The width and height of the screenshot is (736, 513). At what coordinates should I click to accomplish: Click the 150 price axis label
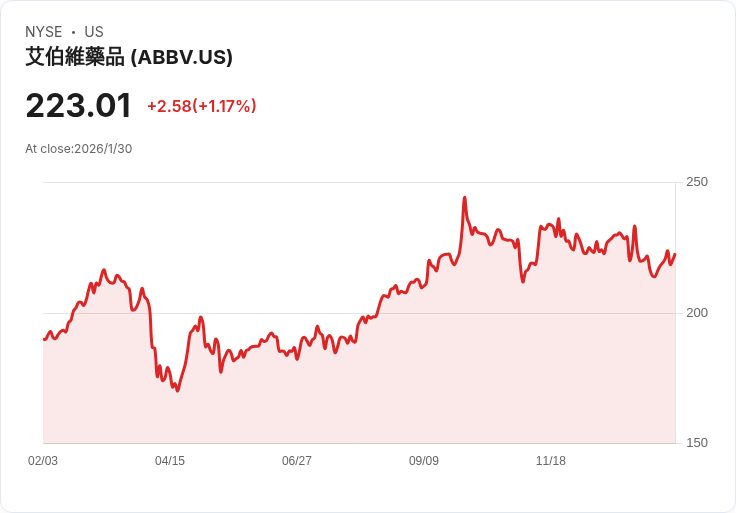click(x=697, y=443)
